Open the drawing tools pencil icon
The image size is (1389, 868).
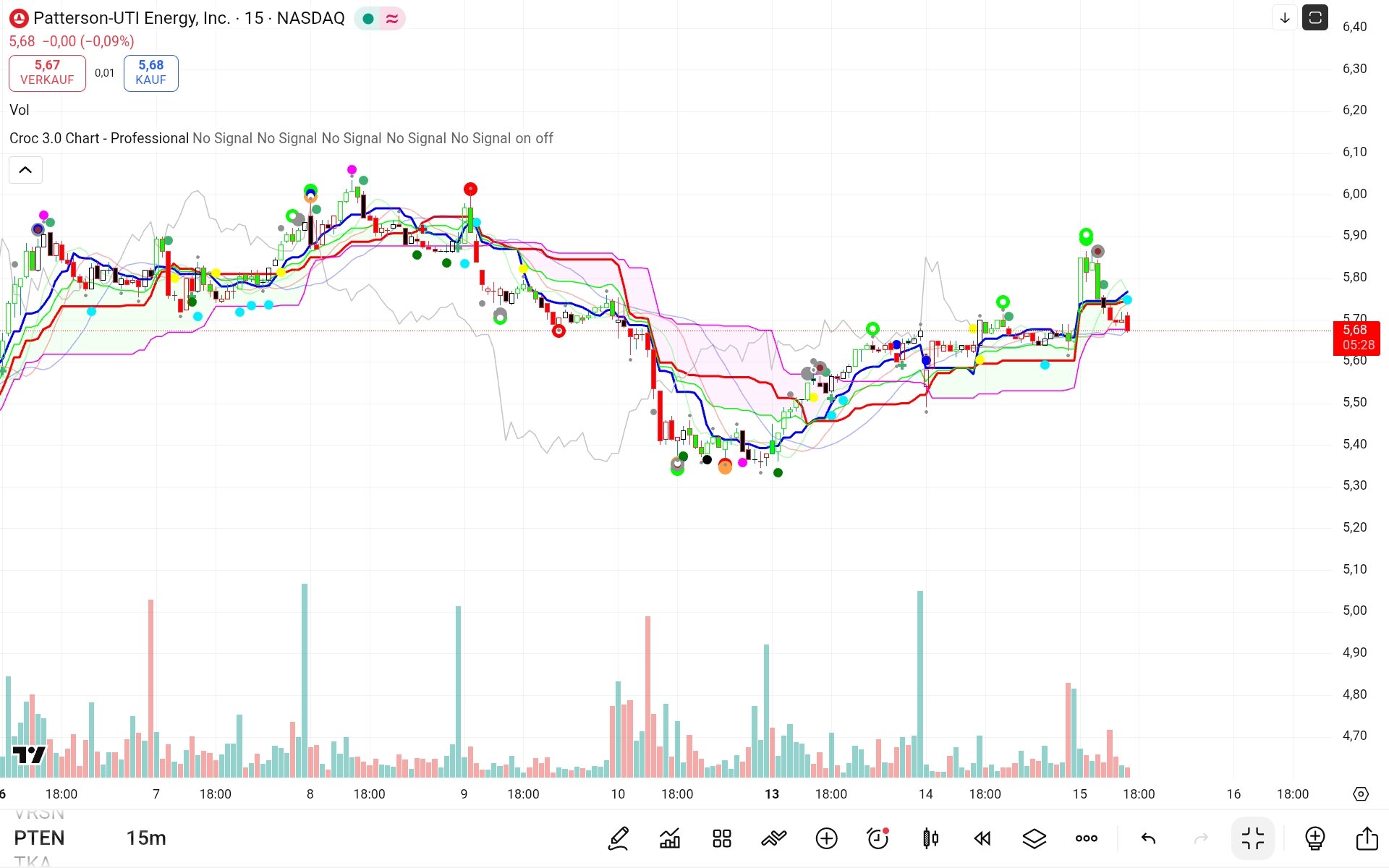point(619,838)
